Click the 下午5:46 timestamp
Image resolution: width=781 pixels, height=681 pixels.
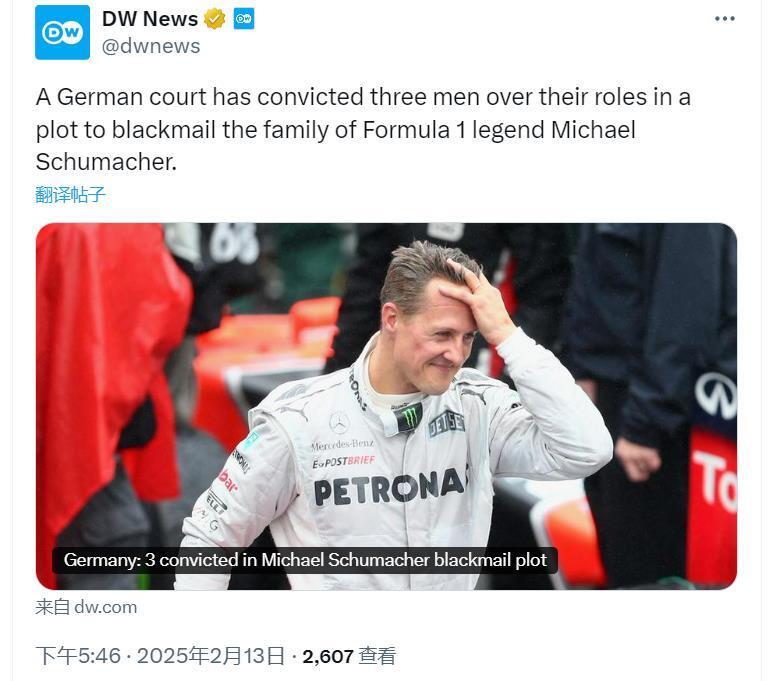pos(78,656)
